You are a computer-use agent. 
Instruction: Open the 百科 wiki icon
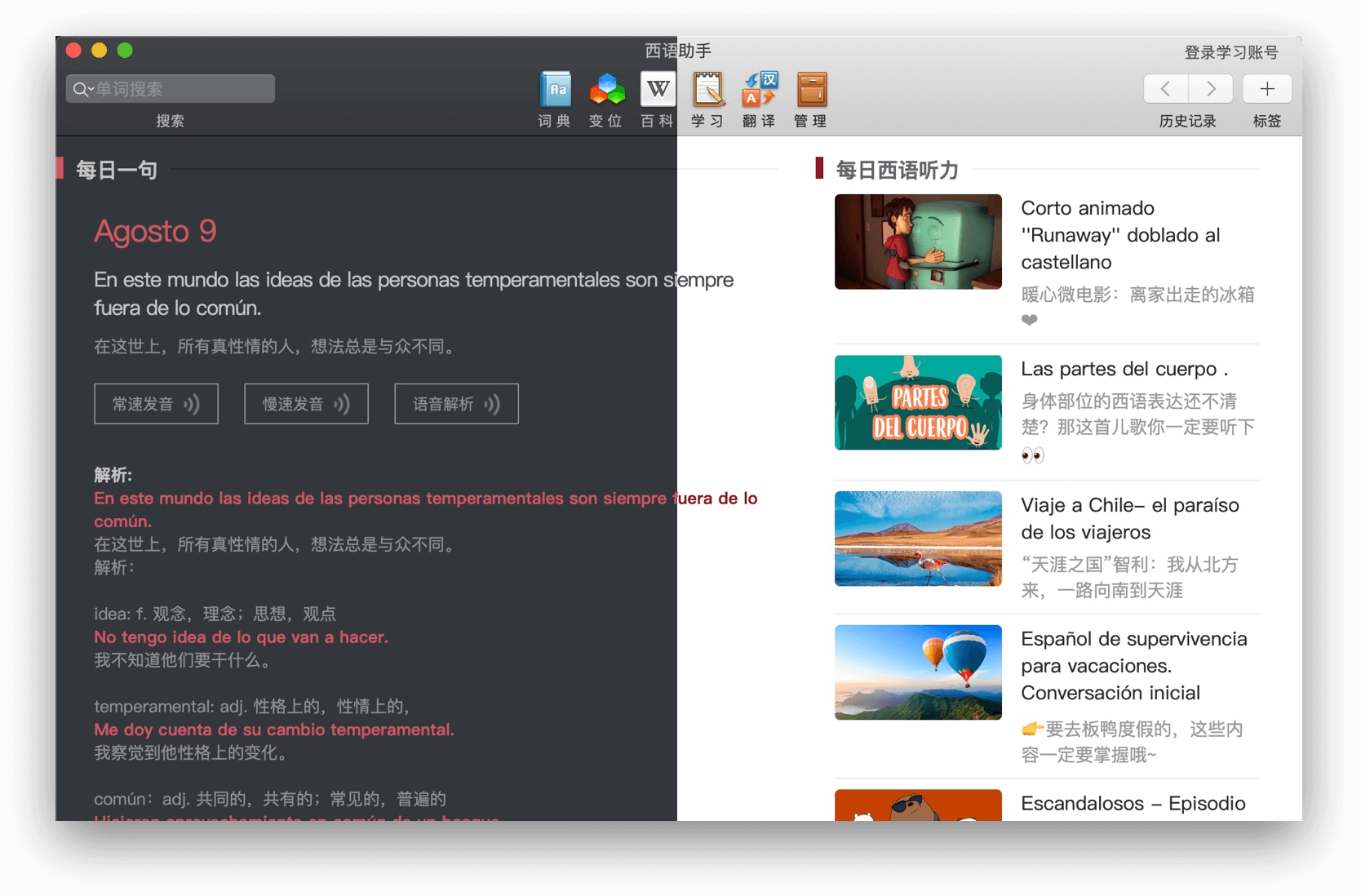click(657, 90)
